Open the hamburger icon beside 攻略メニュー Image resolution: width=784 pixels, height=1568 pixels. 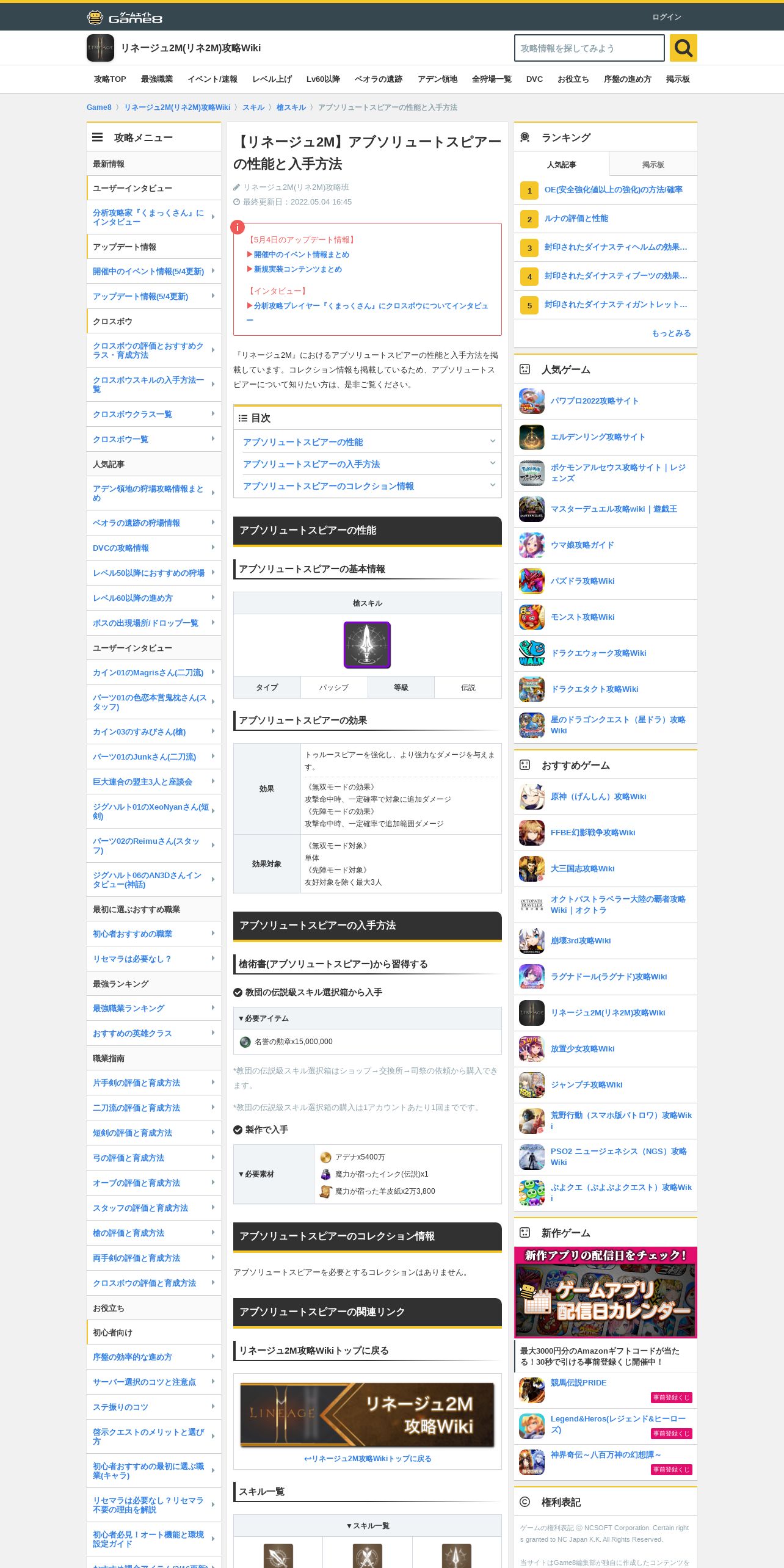[x=97, y=137]
